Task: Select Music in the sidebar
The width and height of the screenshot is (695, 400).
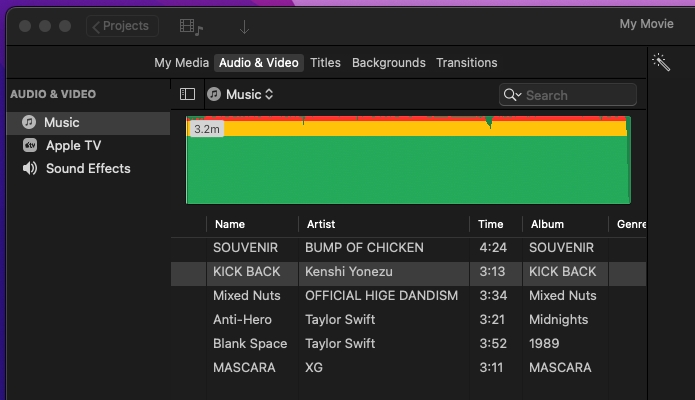Action: coord(89,123)
